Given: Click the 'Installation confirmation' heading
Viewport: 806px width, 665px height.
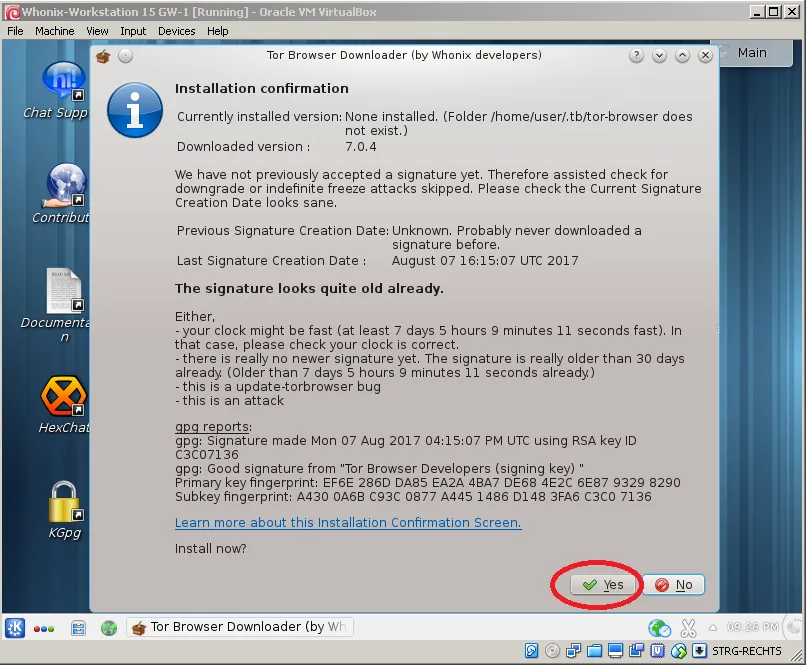Looking at the screenshot, I should coord(262,88).
